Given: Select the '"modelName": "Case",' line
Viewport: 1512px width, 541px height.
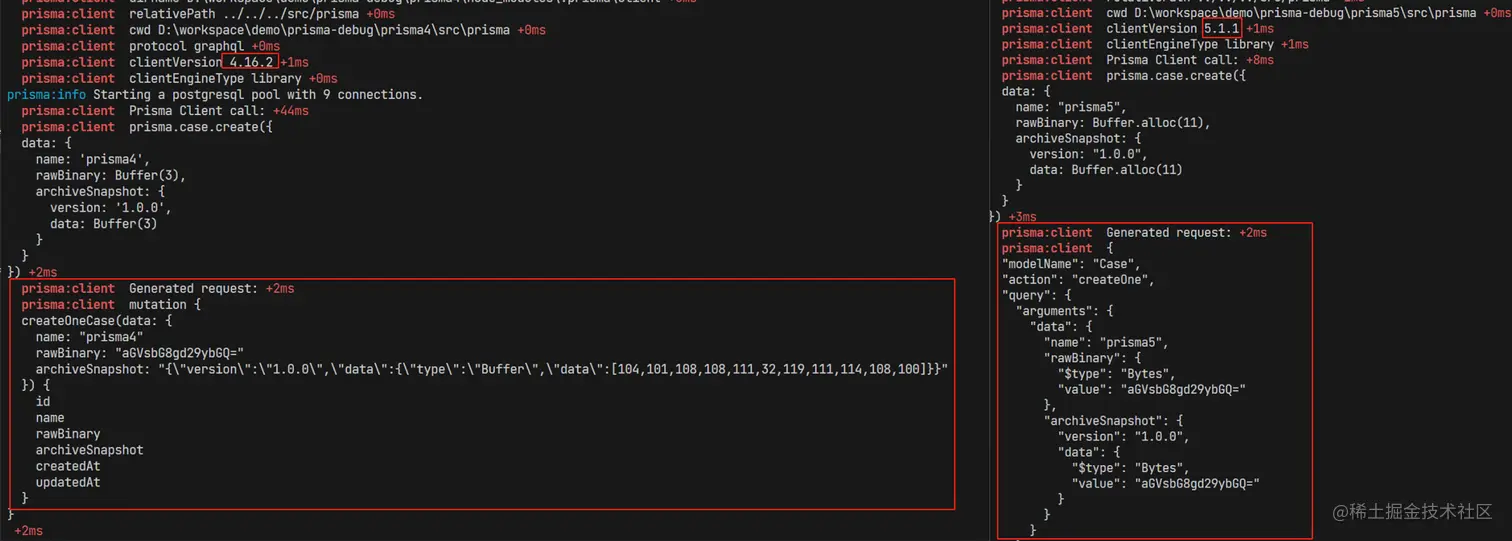Looking at the screenshot, I should (x=1070, y=264).
